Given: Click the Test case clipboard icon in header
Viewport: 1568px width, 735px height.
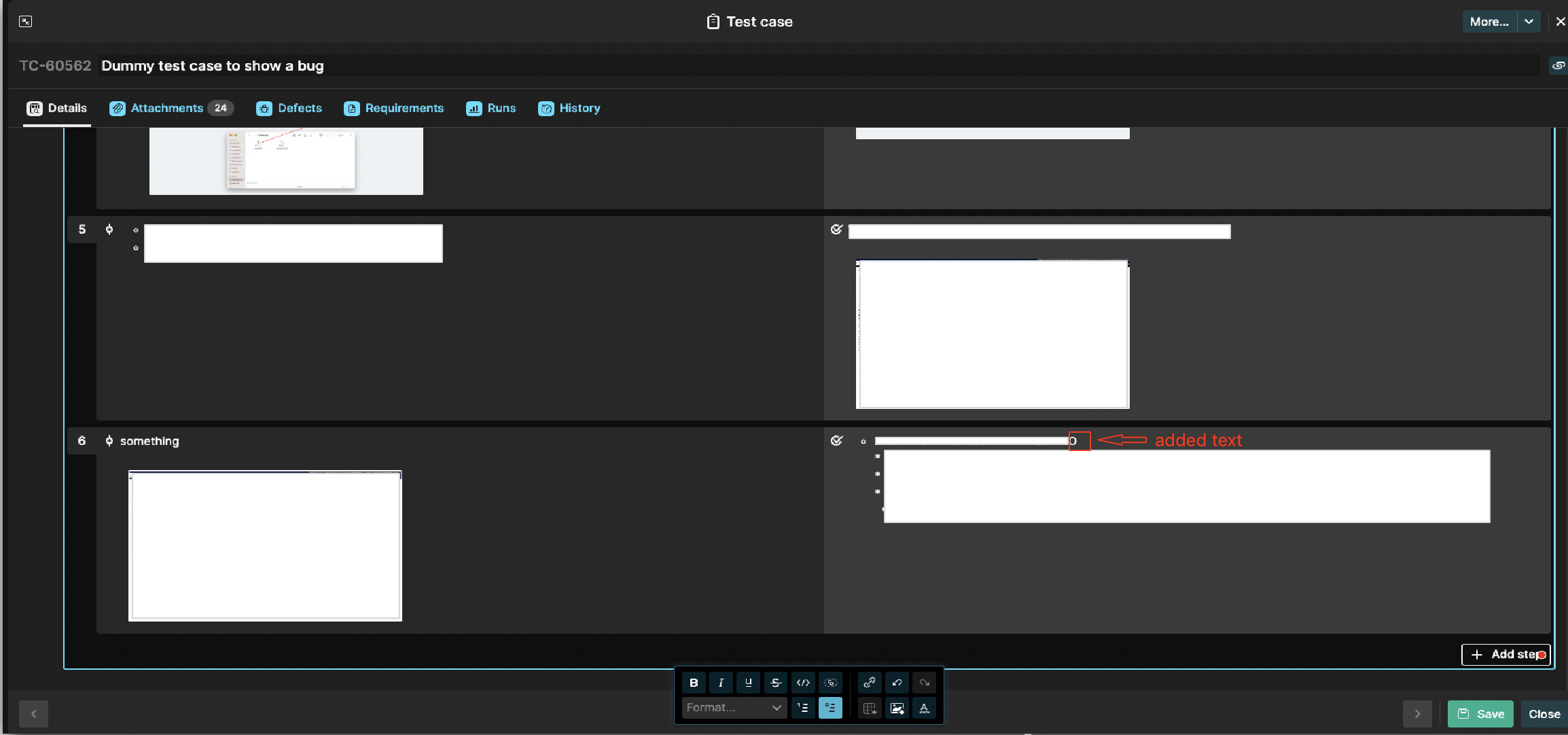Looking at the screenshot, I should tap(713, 22).
